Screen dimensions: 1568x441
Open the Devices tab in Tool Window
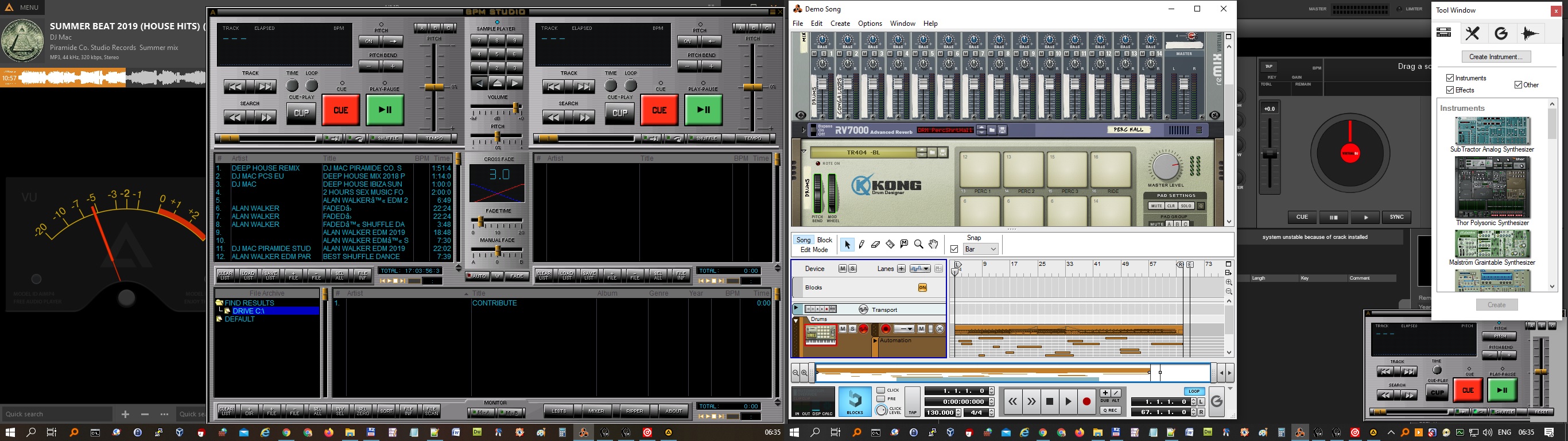point(1444,33)
